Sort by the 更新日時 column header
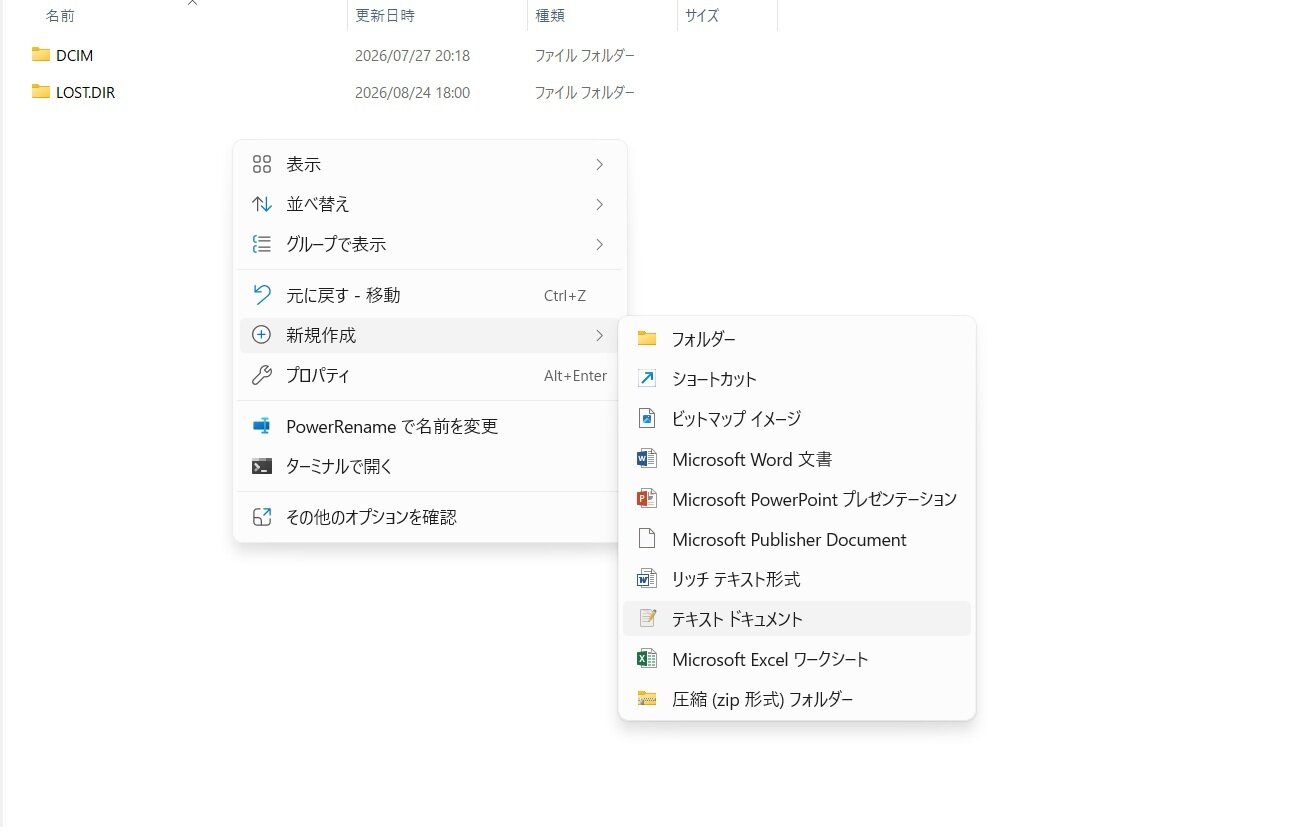Image resolution: width=1302 pixels, height=837 pixels. click(x=438, y=16)
